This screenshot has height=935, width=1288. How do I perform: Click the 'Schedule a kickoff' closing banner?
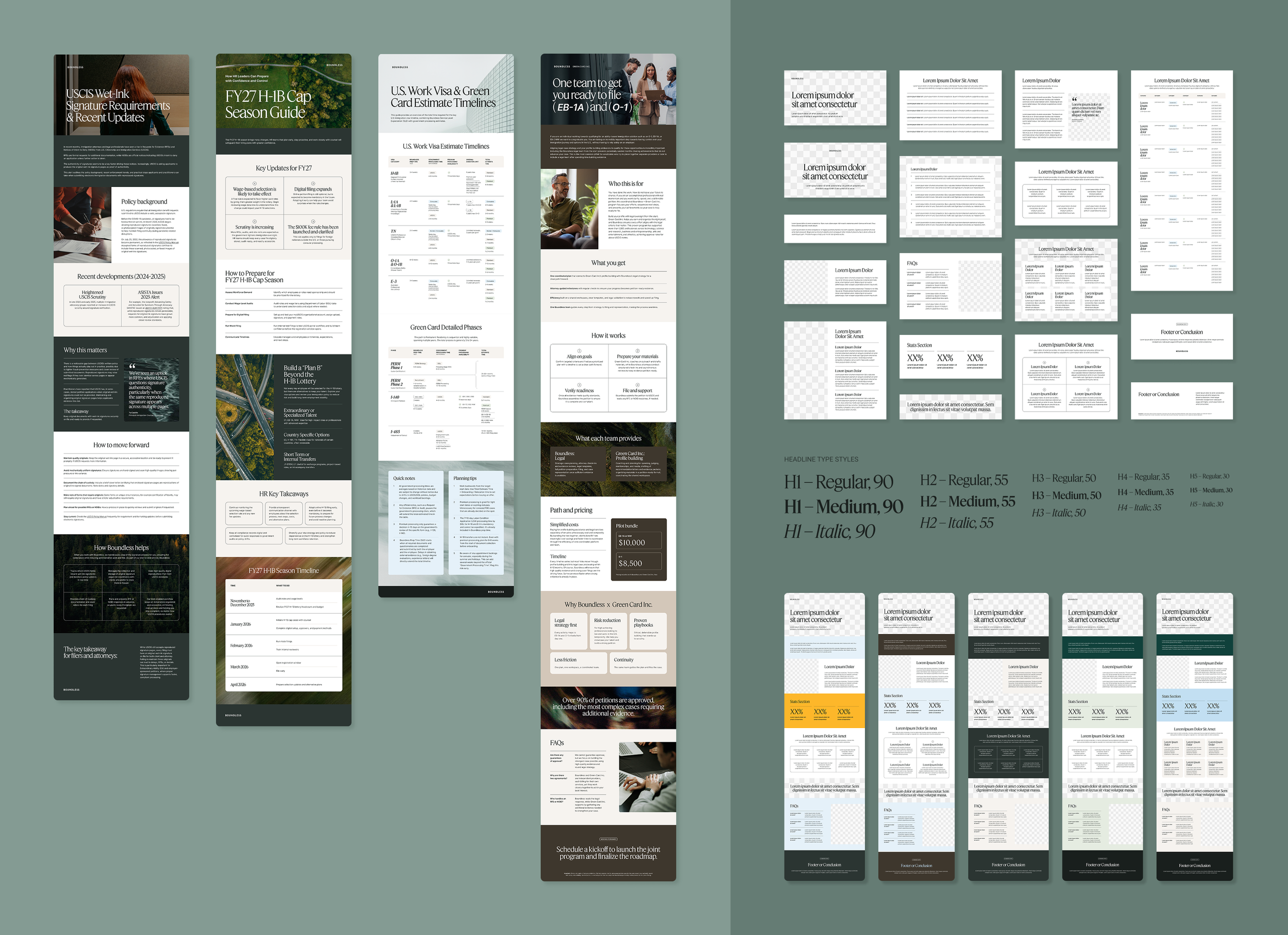pos(607,853)
